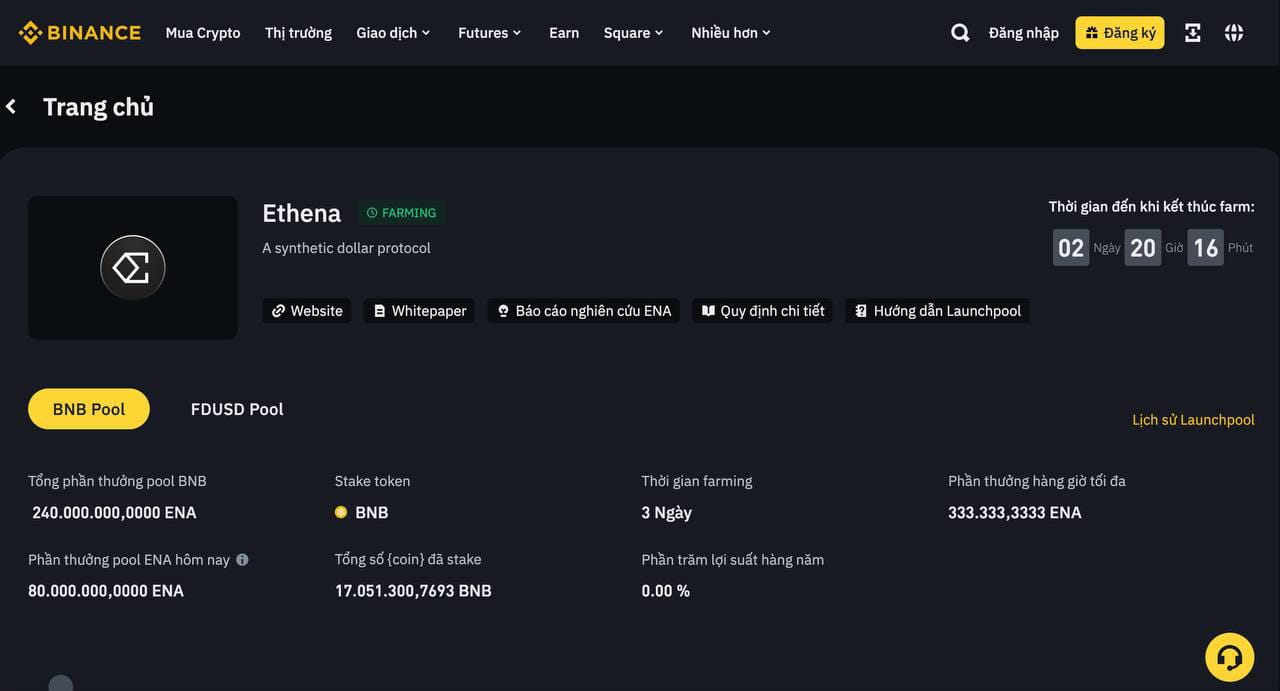Open the search icon in the navbar

coord(959,32)
